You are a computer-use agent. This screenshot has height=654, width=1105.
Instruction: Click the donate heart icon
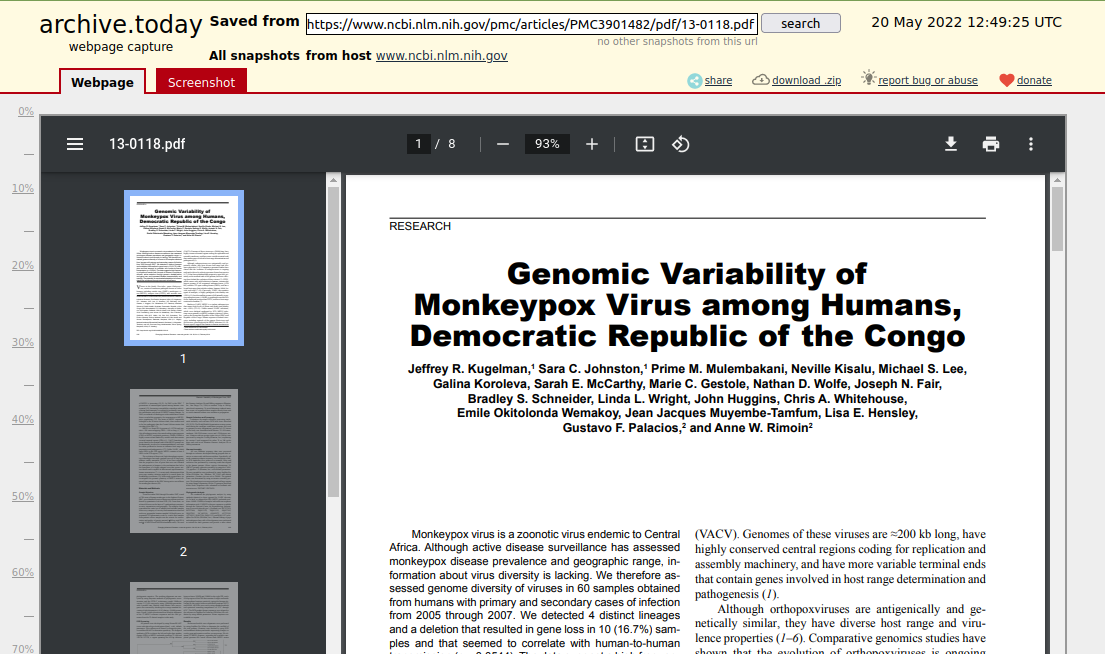pos(1006,80)
